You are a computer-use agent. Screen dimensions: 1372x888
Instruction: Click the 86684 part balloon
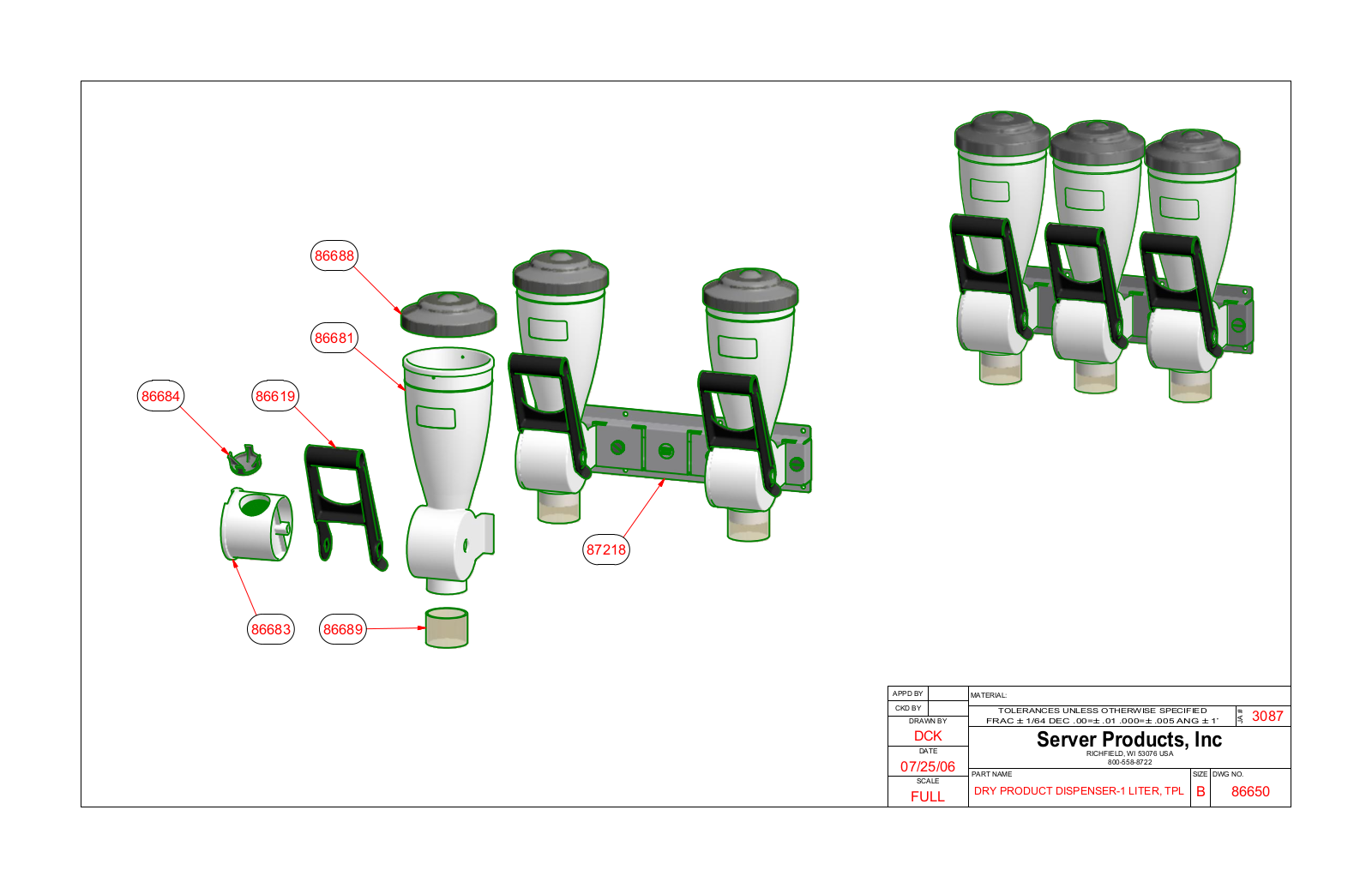[160, 396]
